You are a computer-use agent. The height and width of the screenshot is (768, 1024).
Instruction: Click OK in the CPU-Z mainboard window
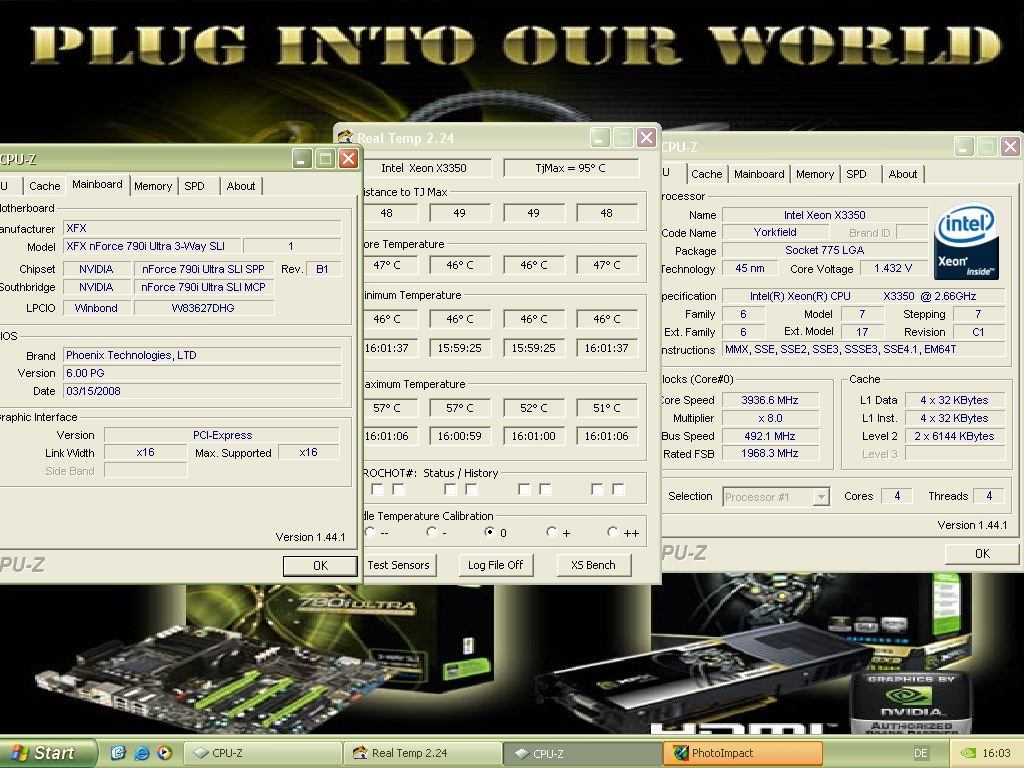click(x=320, y=566)
